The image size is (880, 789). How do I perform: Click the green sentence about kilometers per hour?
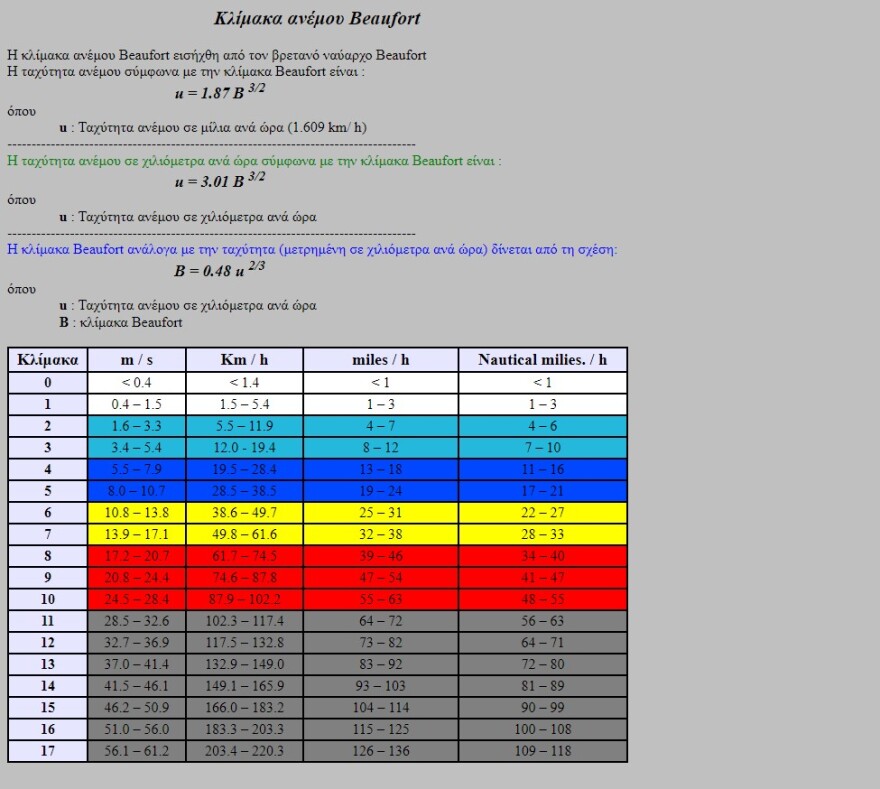pos(254,161)
